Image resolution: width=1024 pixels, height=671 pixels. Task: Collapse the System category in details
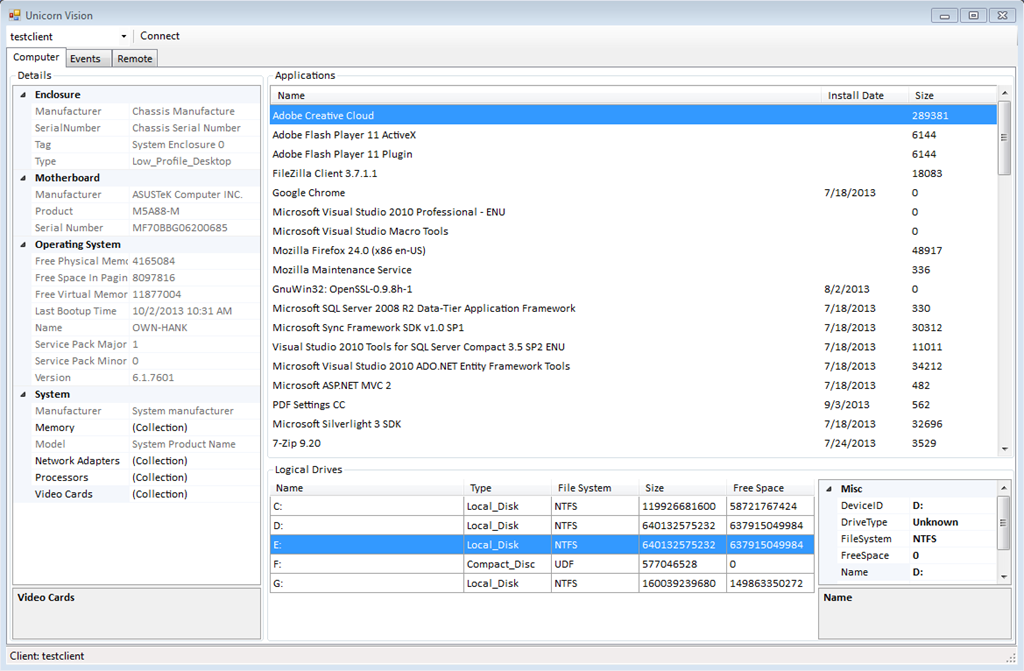(23, 394)
